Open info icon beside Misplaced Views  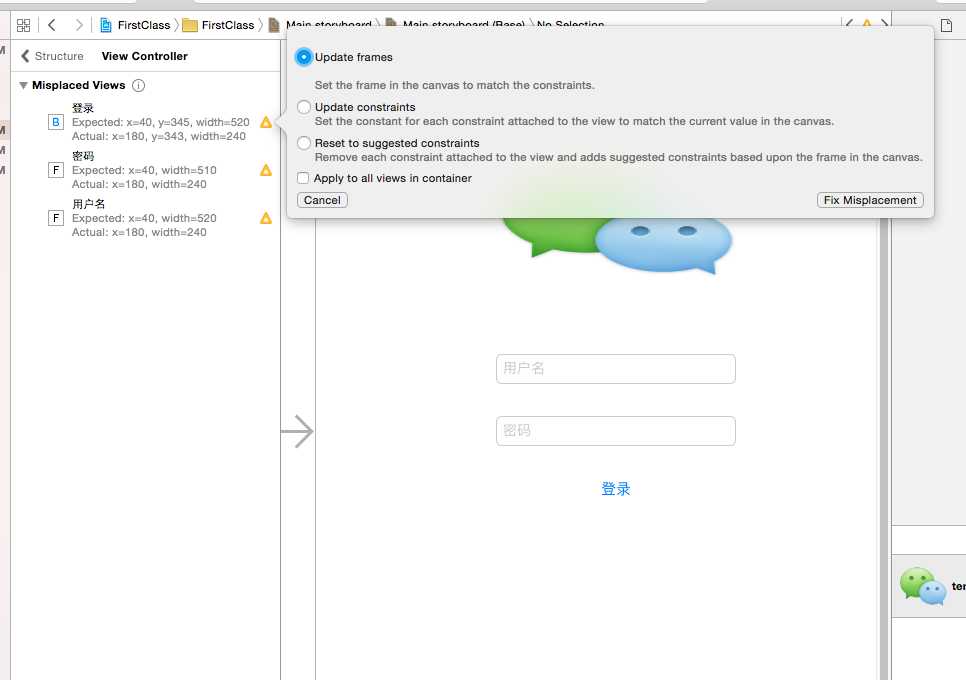(x=139, y=86)
